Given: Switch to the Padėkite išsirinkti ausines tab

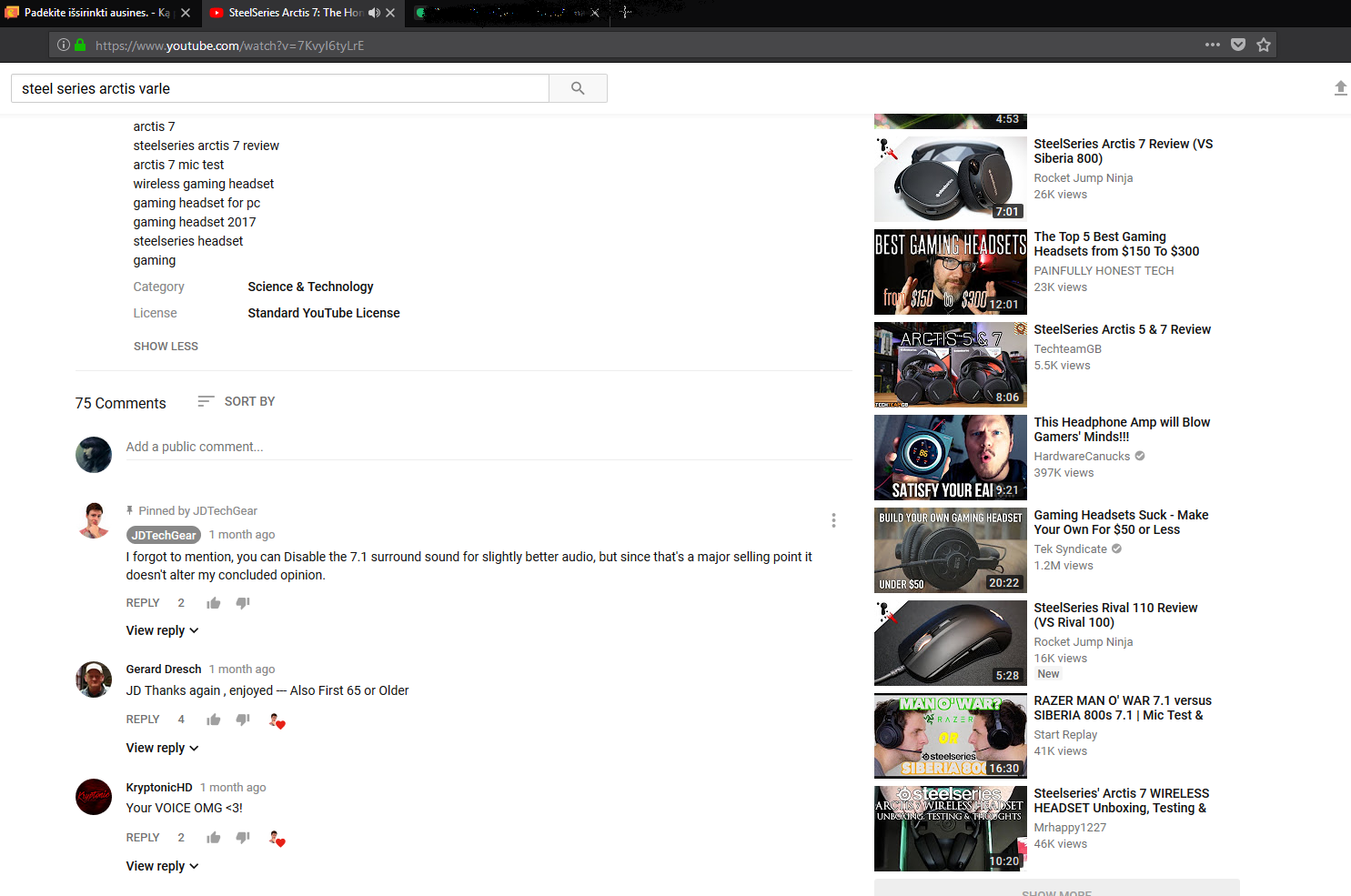Looking at the screenshot, I should pos(98,13).
